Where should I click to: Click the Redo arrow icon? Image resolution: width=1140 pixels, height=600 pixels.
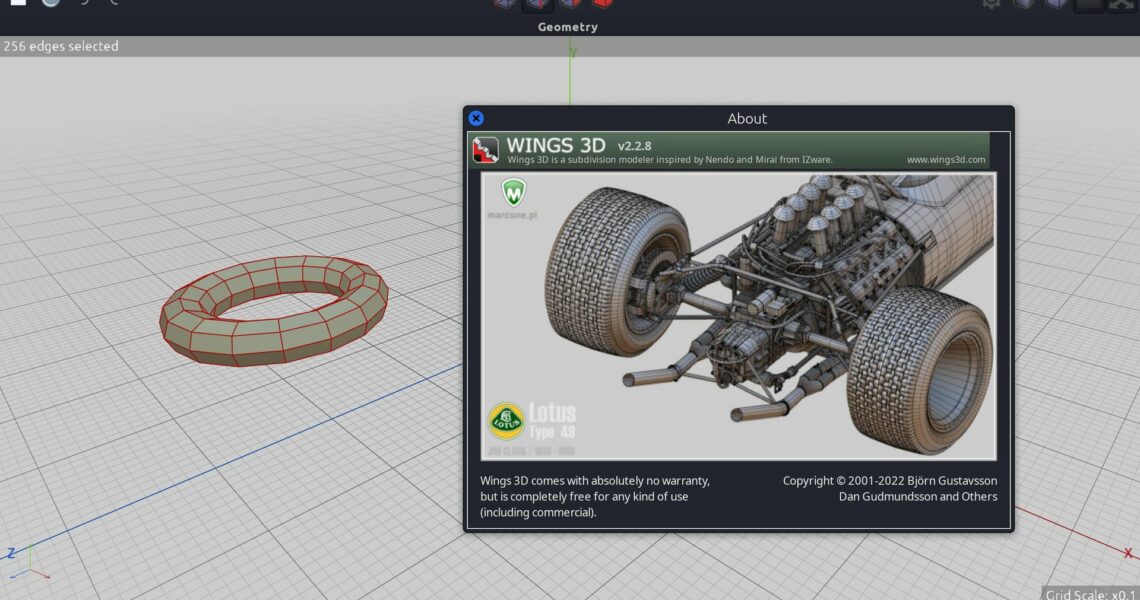click(113, 3)
